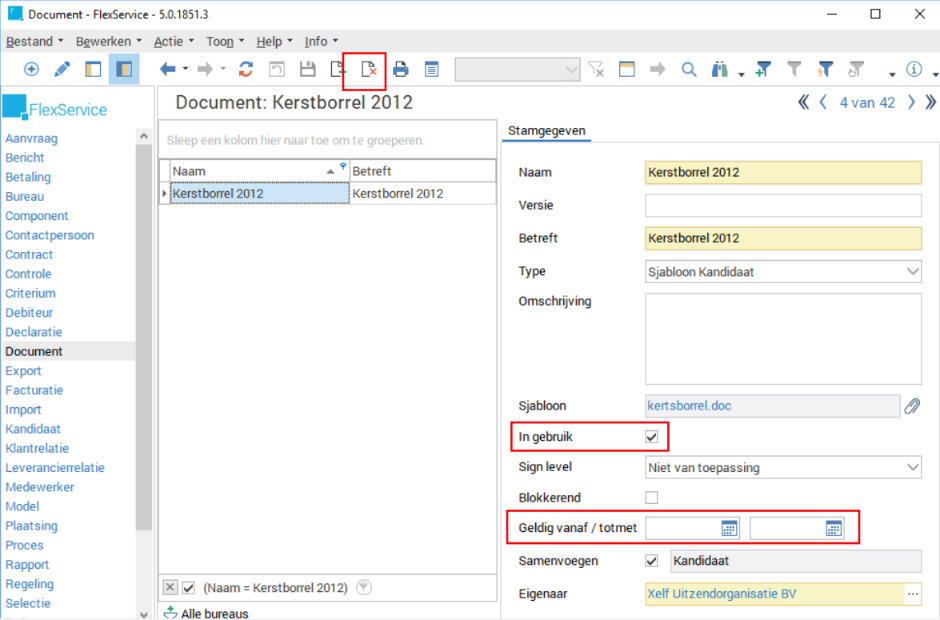Click the pencil edit icon

(62, 69)
